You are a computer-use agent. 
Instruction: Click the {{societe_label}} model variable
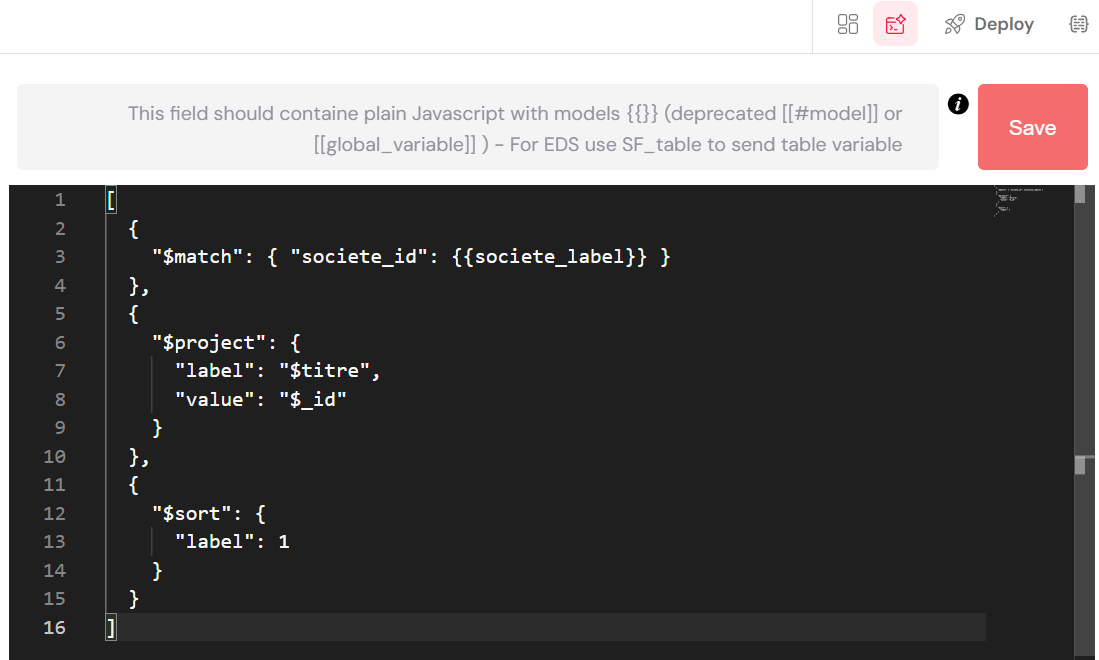click(549, 257)
